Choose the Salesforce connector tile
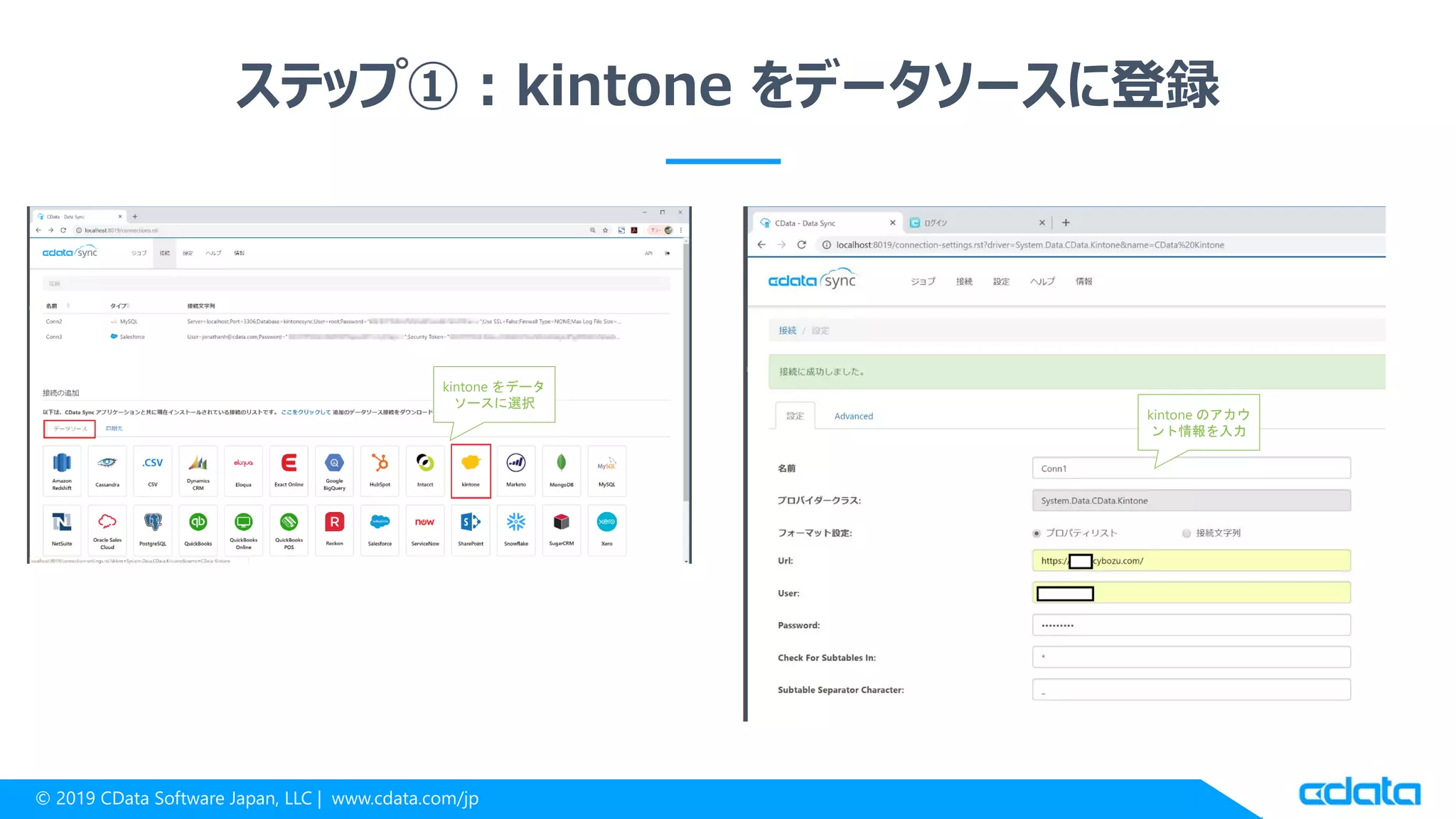This screenshot has height=819, width=1456. point(380,530)
